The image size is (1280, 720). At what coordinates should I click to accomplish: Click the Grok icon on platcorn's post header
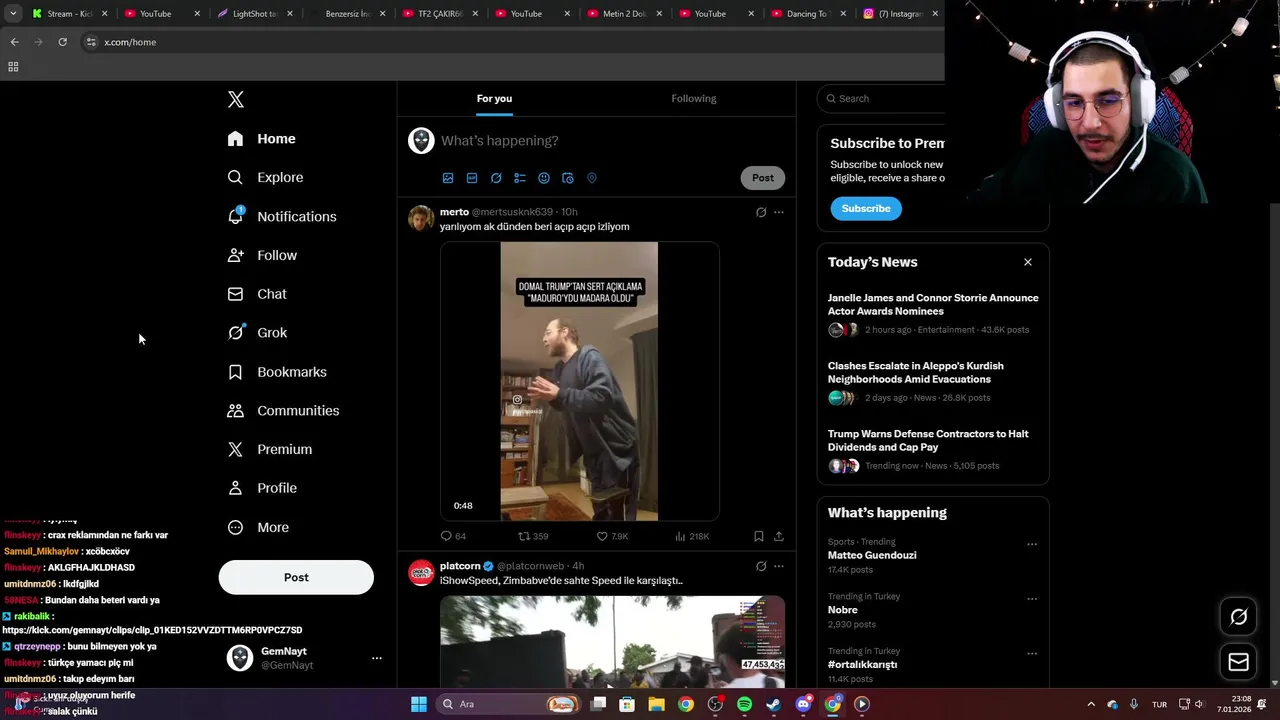point(761,566)
